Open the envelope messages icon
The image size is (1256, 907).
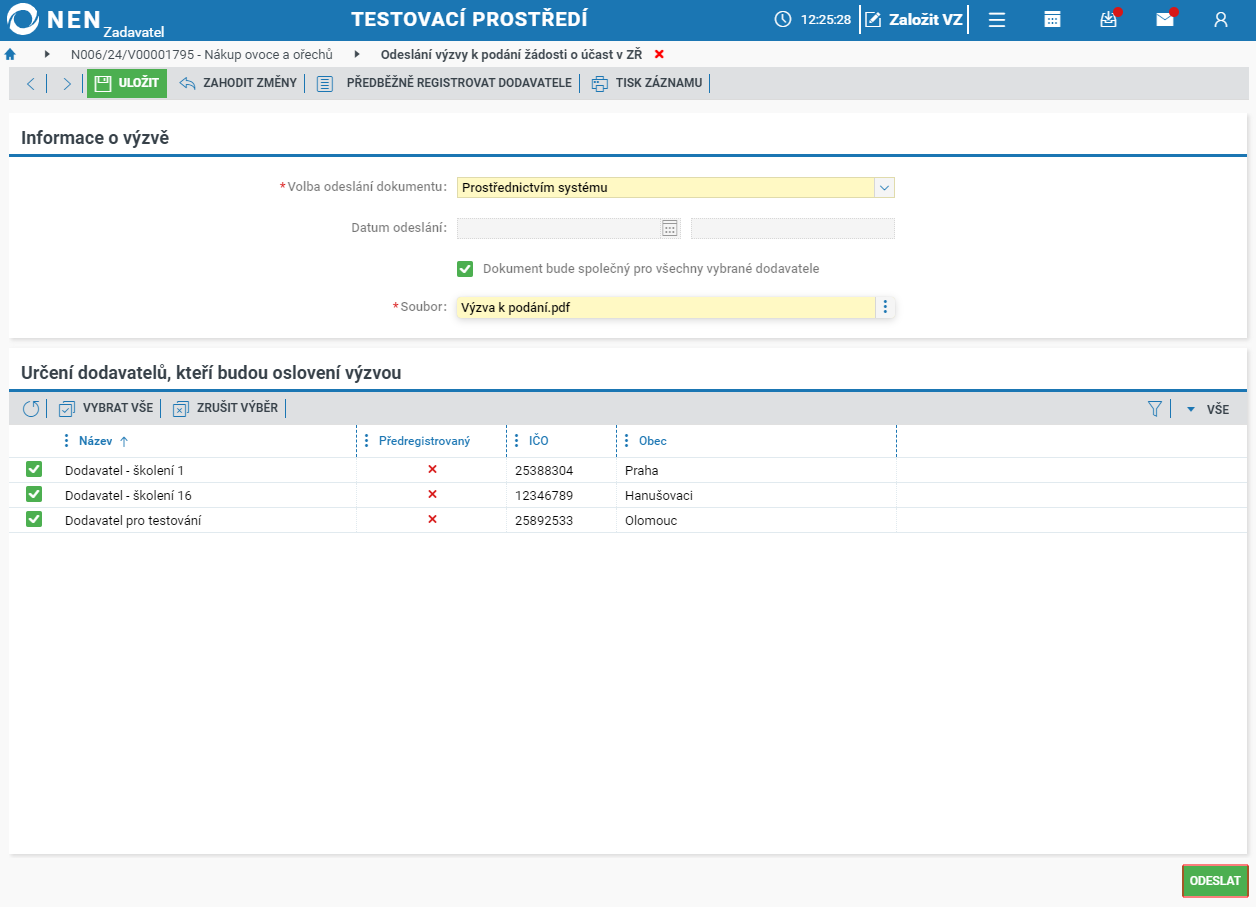(x=1165, y=19)
